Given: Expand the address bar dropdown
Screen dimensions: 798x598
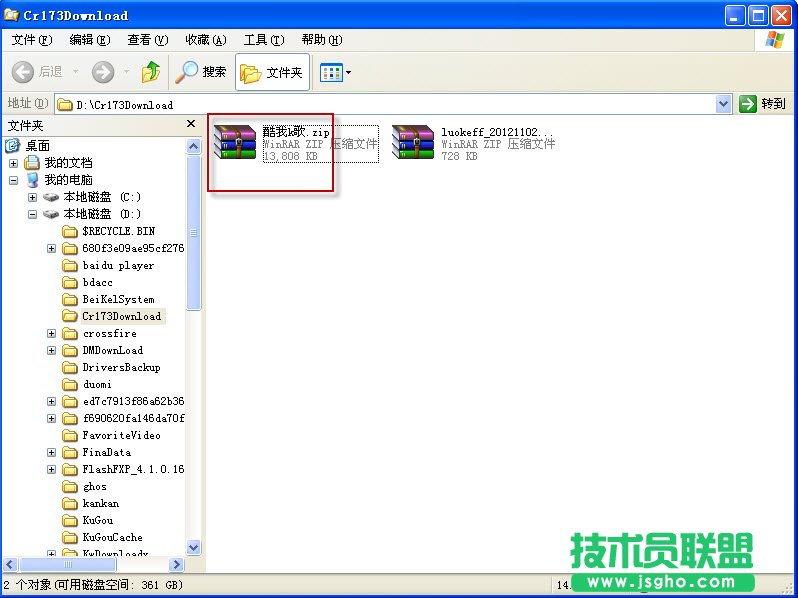Looking at the screenshot, I should tap(724, 104).
